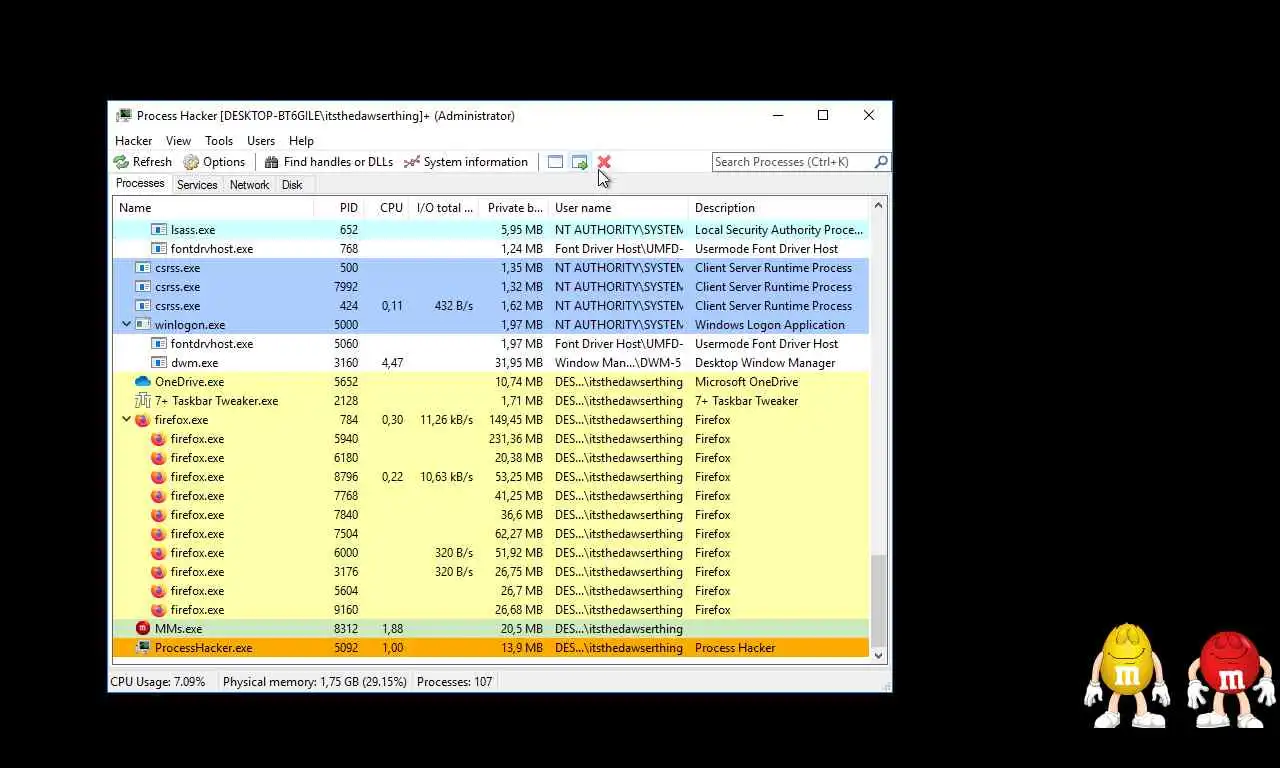Click the lsass.exe process icon
This screenshot has width=1280, height=768.
click(158, 230)
